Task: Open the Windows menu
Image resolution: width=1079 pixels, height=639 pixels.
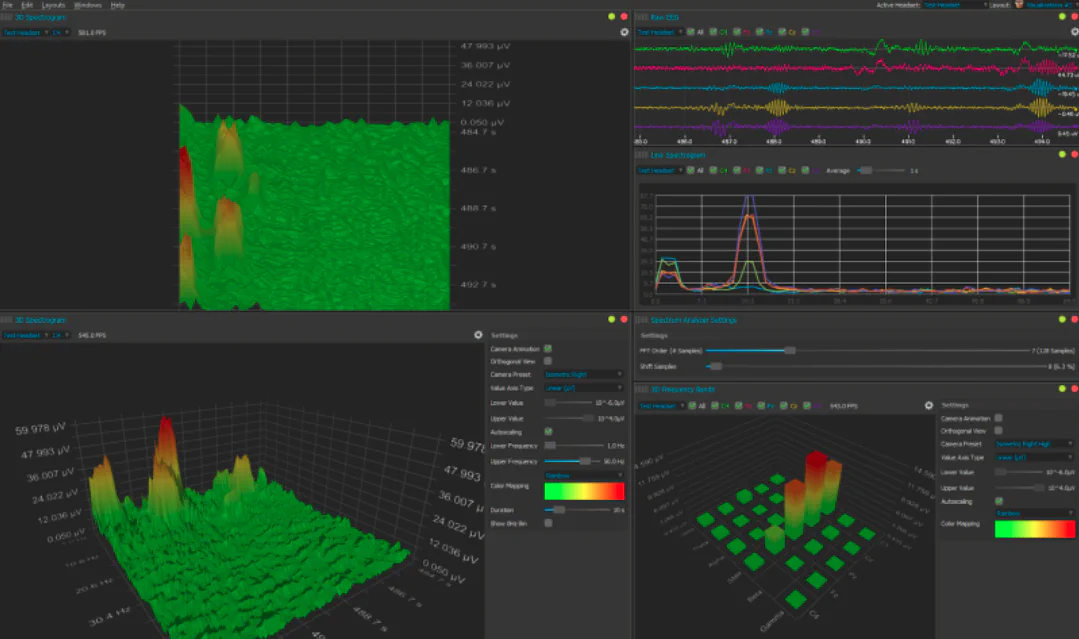Action: pyautogui.click(x=88, y=5)
